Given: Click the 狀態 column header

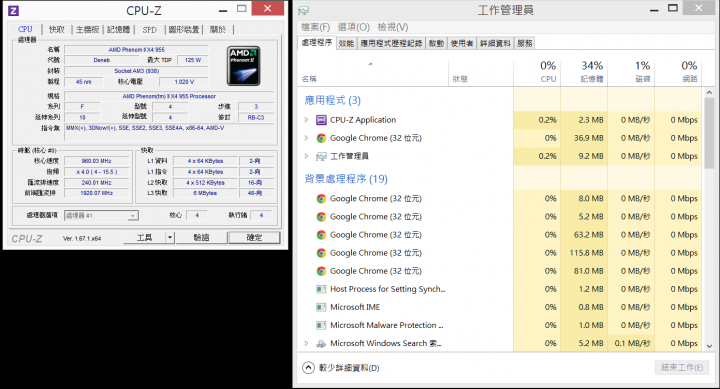Looking at the screenshot, I should pos(481,72).
